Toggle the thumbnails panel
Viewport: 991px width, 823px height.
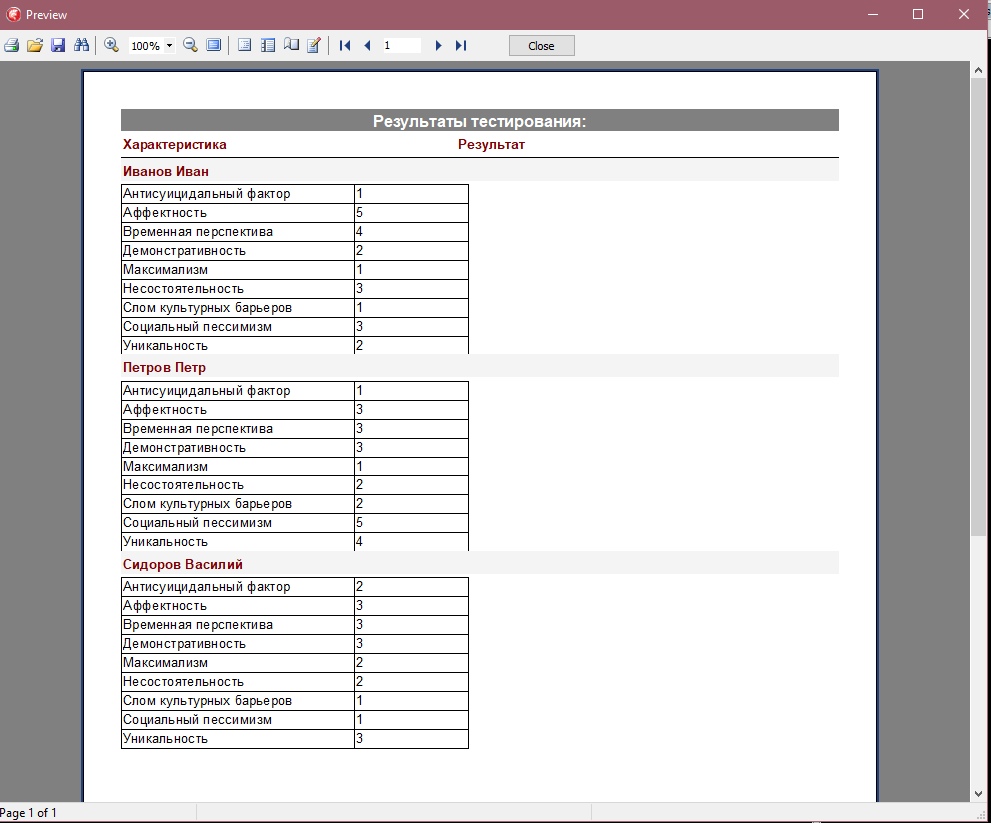[268, 46]
